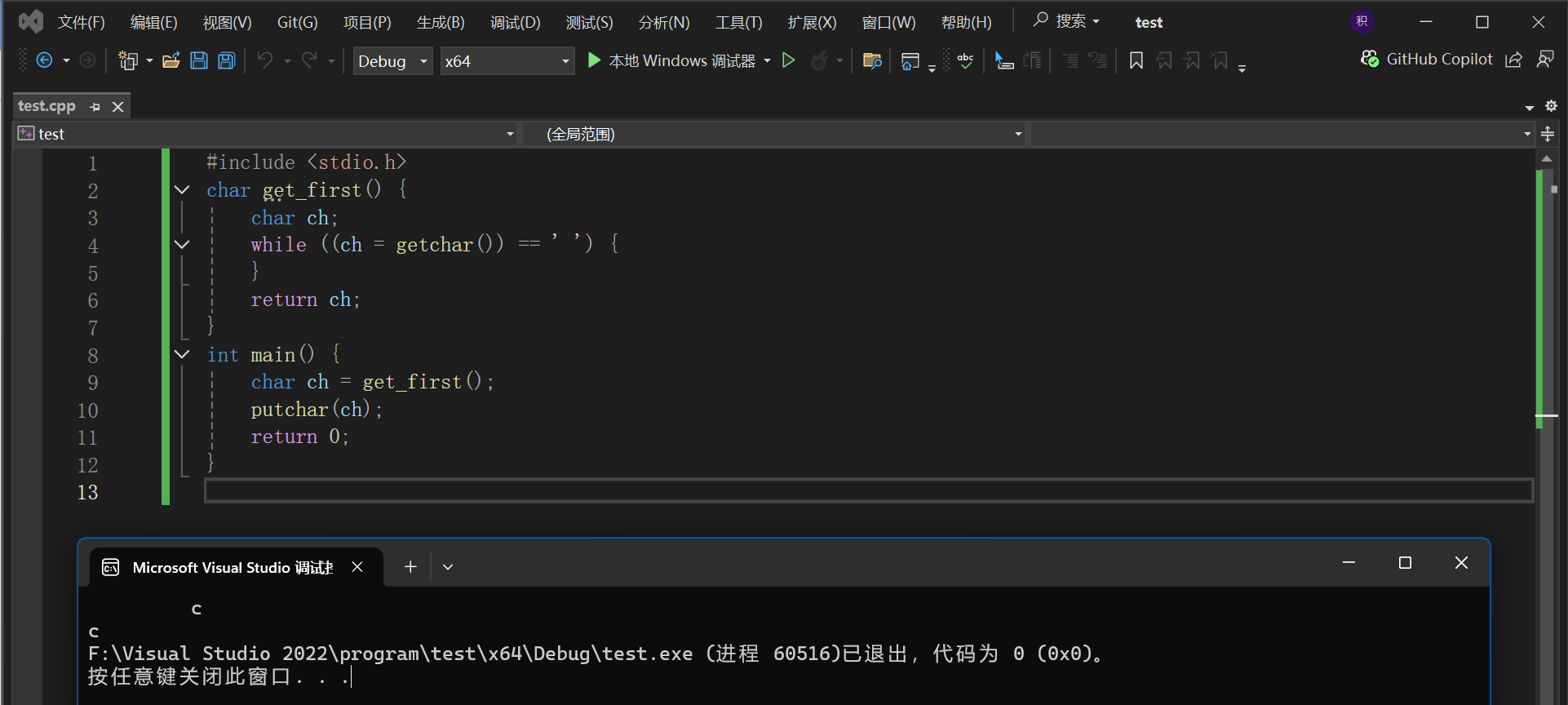
Task: Click the Navigate Backward arrow icon
Action: point(45,60)
